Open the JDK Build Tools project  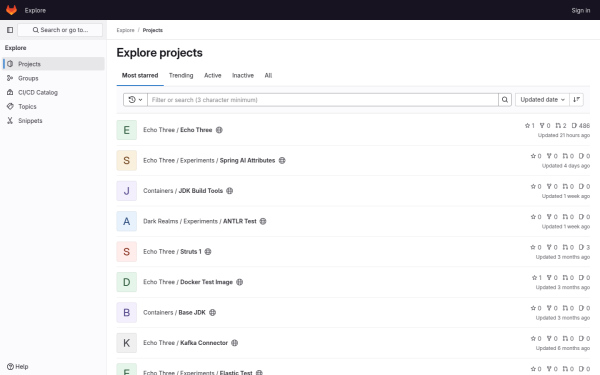pyautogui.click(x=183, y=191)
